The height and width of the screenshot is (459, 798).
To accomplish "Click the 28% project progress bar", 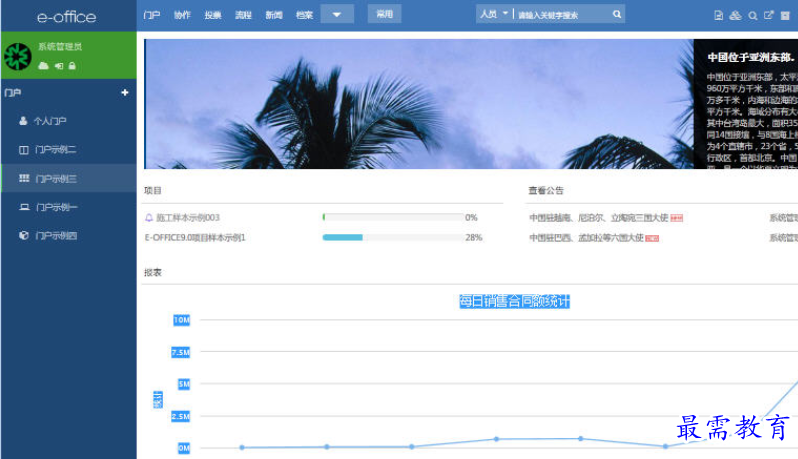I will (391, 238).
